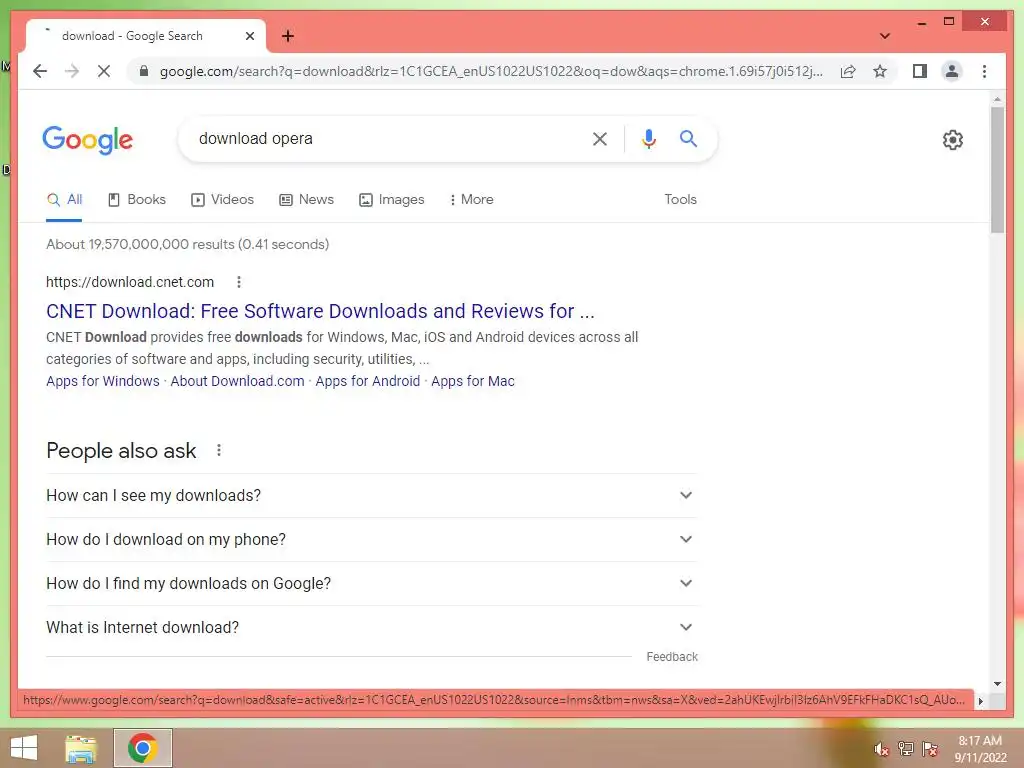Open CNET Download result title
Image resolution: width=1024 pixels, height=768 pixels.
[x=320, y=311]
